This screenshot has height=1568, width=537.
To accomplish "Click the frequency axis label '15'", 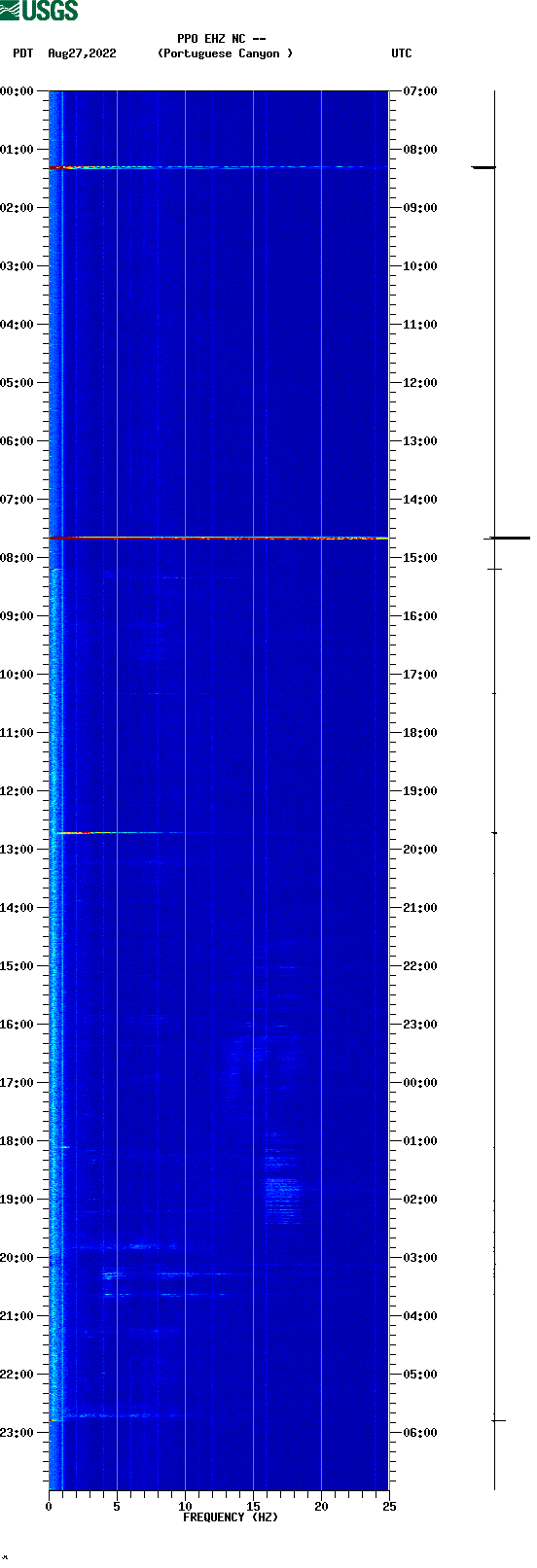I will 253,1506.
